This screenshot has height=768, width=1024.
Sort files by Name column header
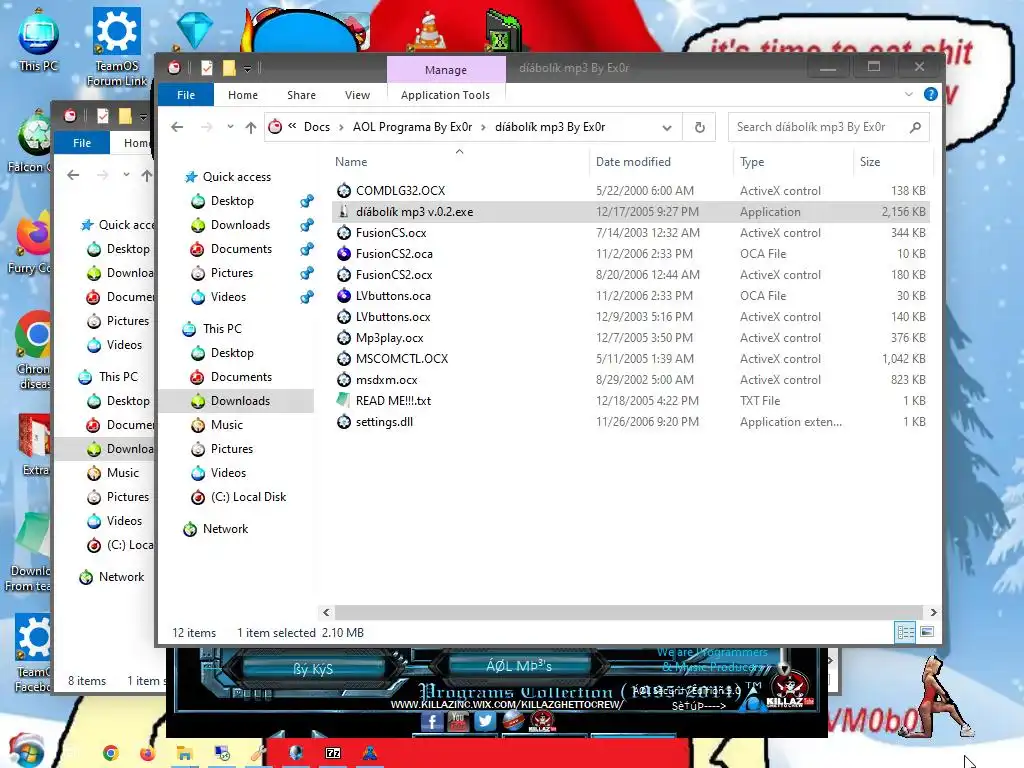(x=459, y=161)
